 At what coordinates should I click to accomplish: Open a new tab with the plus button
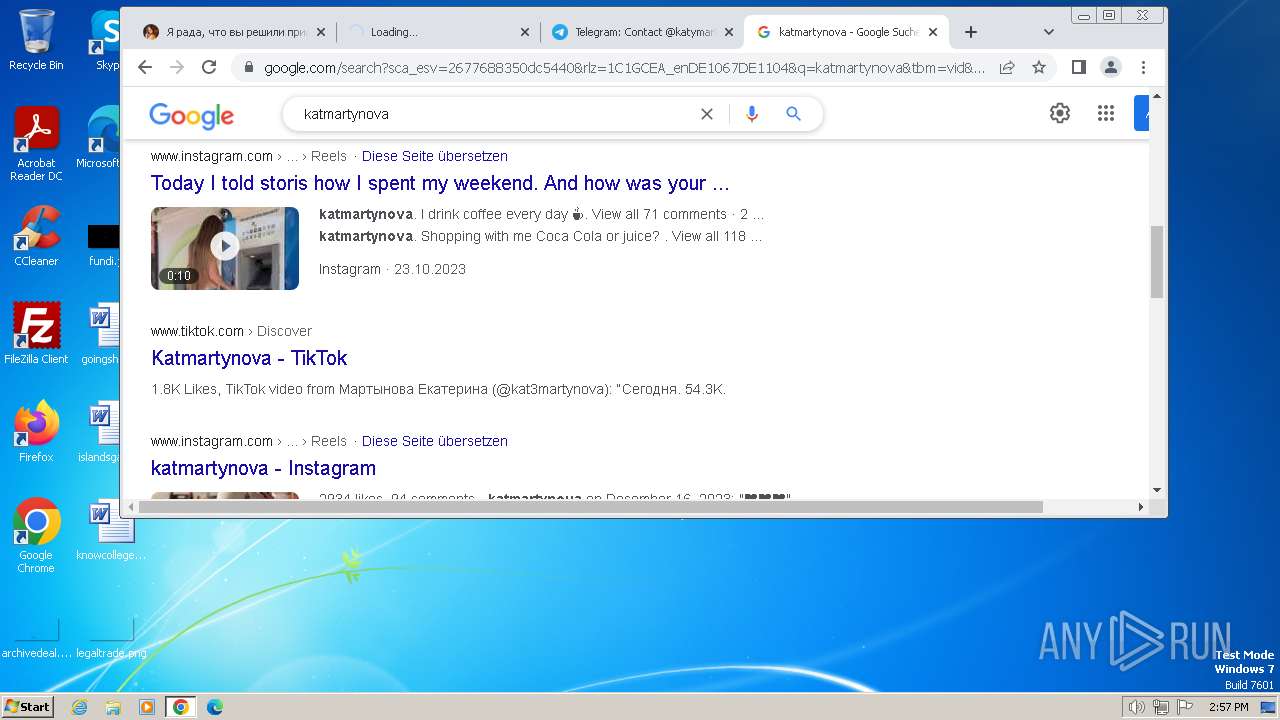coord(970,32)
